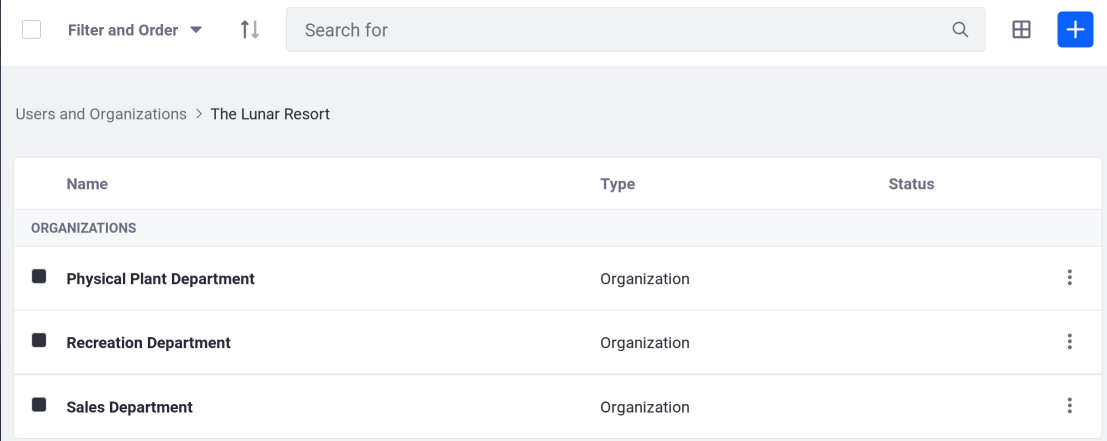Open the Recreation Department organization
This screenshot has width=1107, height=441.
click(x=148, y=343)
